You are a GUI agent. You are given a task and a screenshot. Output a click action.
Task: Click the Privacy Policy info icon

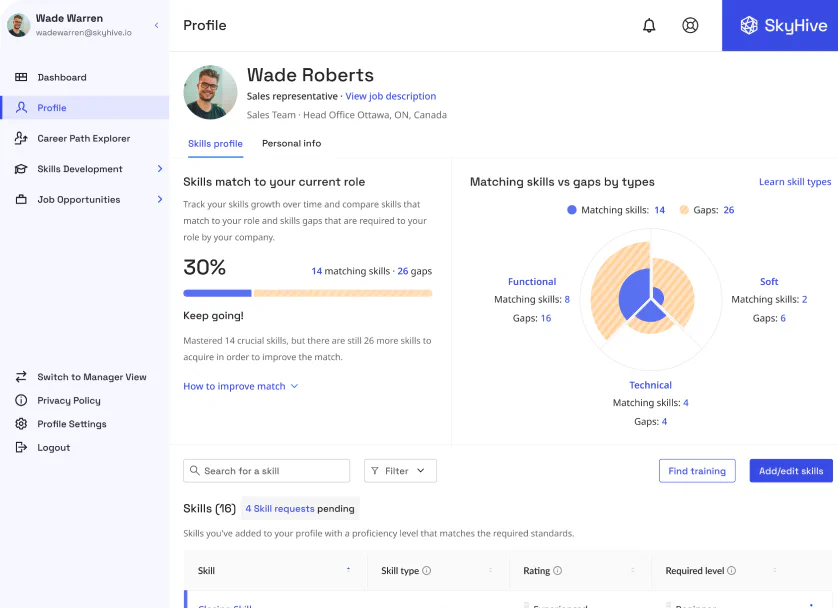coord(21,400)
